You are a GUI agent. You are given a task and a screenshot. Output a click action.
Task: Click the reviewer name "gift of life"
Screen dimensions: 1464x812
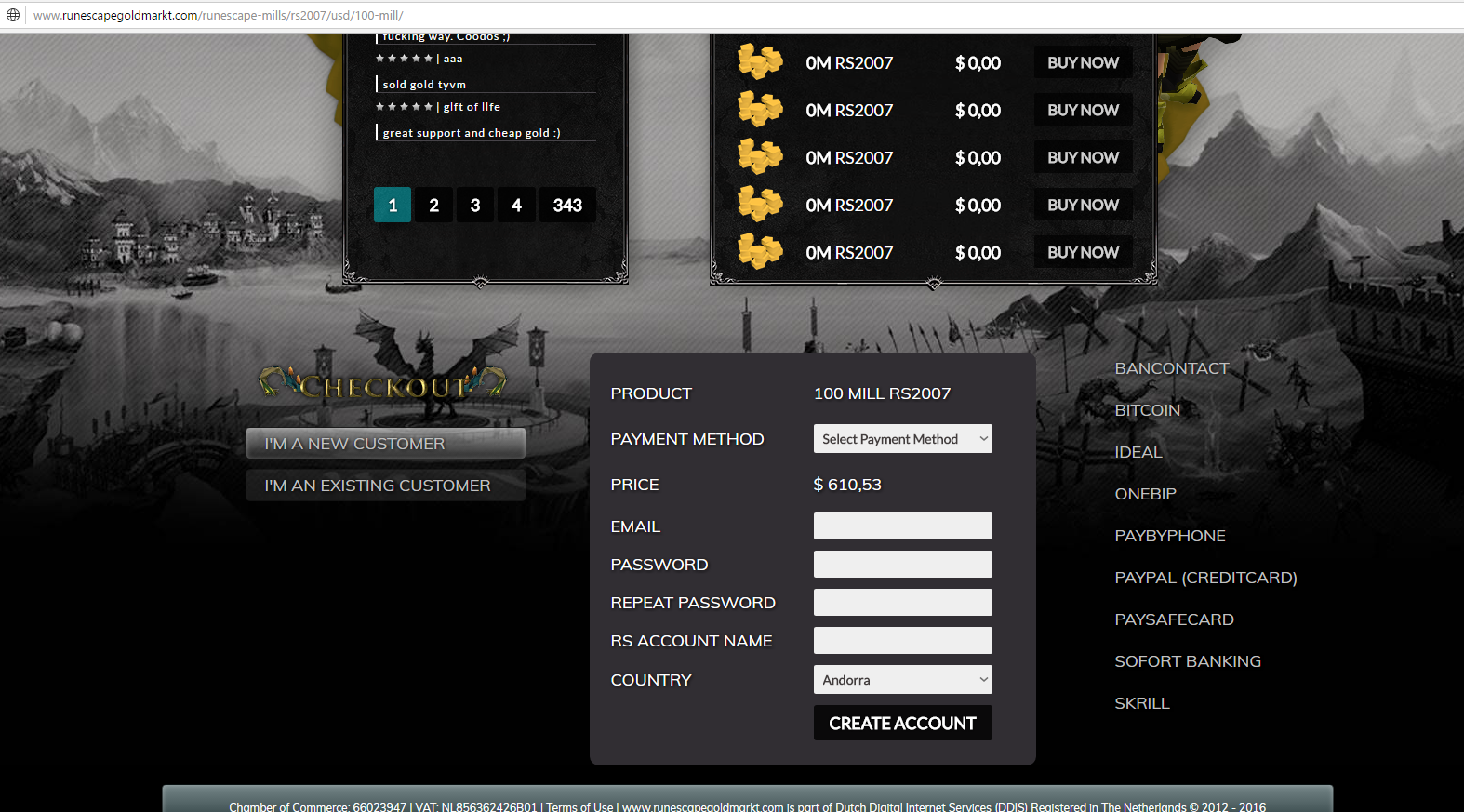pos(472,107)
